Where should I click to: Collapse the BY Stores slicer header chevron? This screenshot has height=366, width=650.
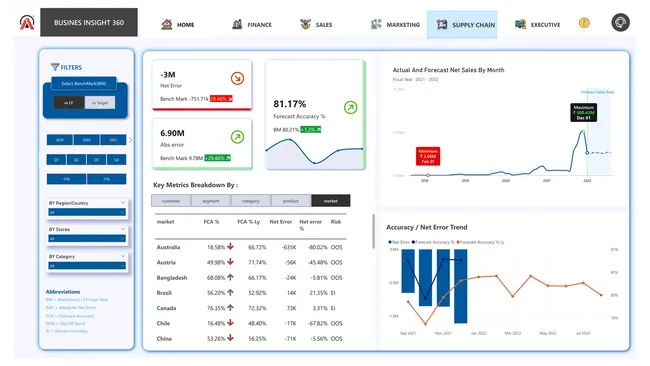tap(123, 229)
